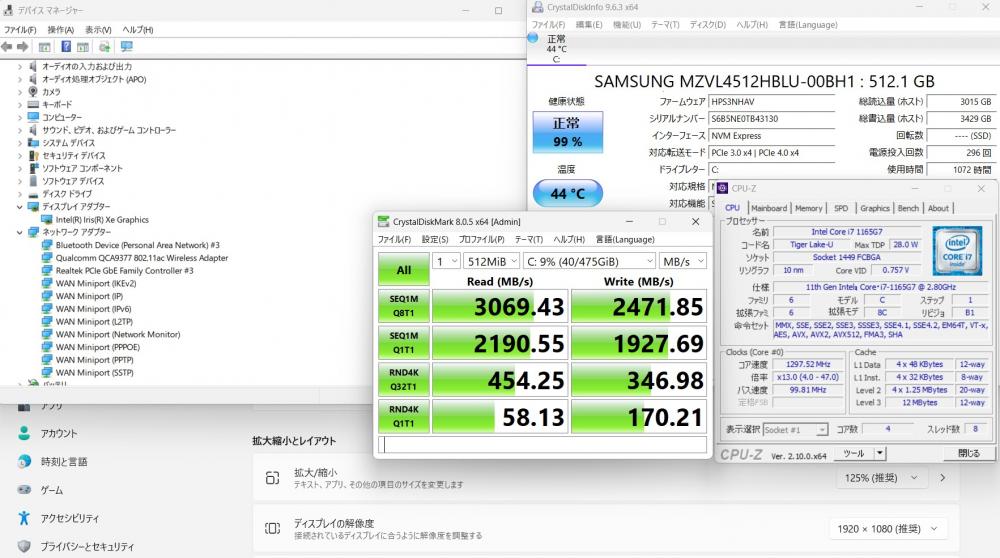This screenshot has height=558, width=1000.
Task: Click the arrow beside ツール in CPU-Z
Action: coord(880,453)
